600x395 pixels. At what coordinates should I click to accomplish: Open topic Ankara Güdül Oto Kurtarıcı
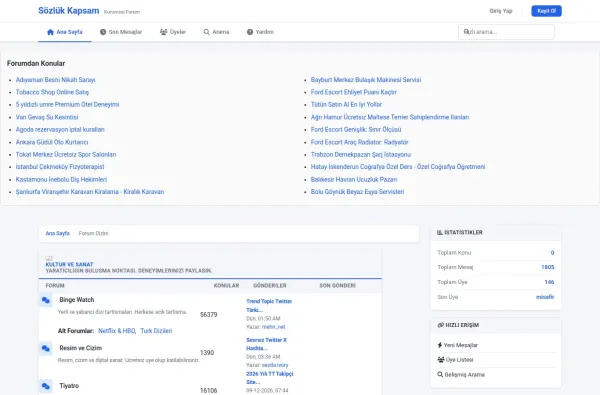pyautogui.click(x=52, y=142)
